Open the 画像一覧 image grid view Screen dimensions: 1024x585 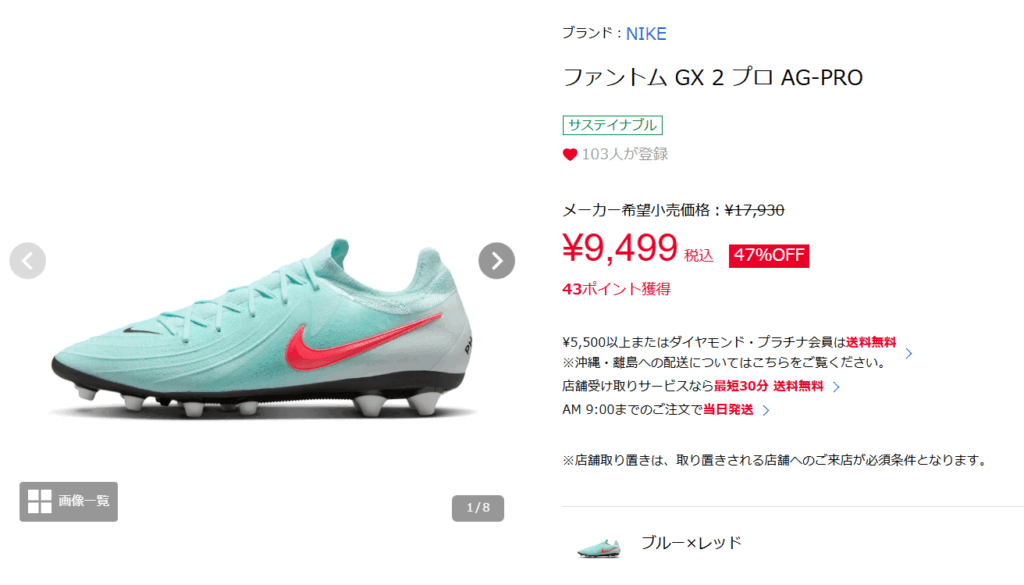[69, 501]
